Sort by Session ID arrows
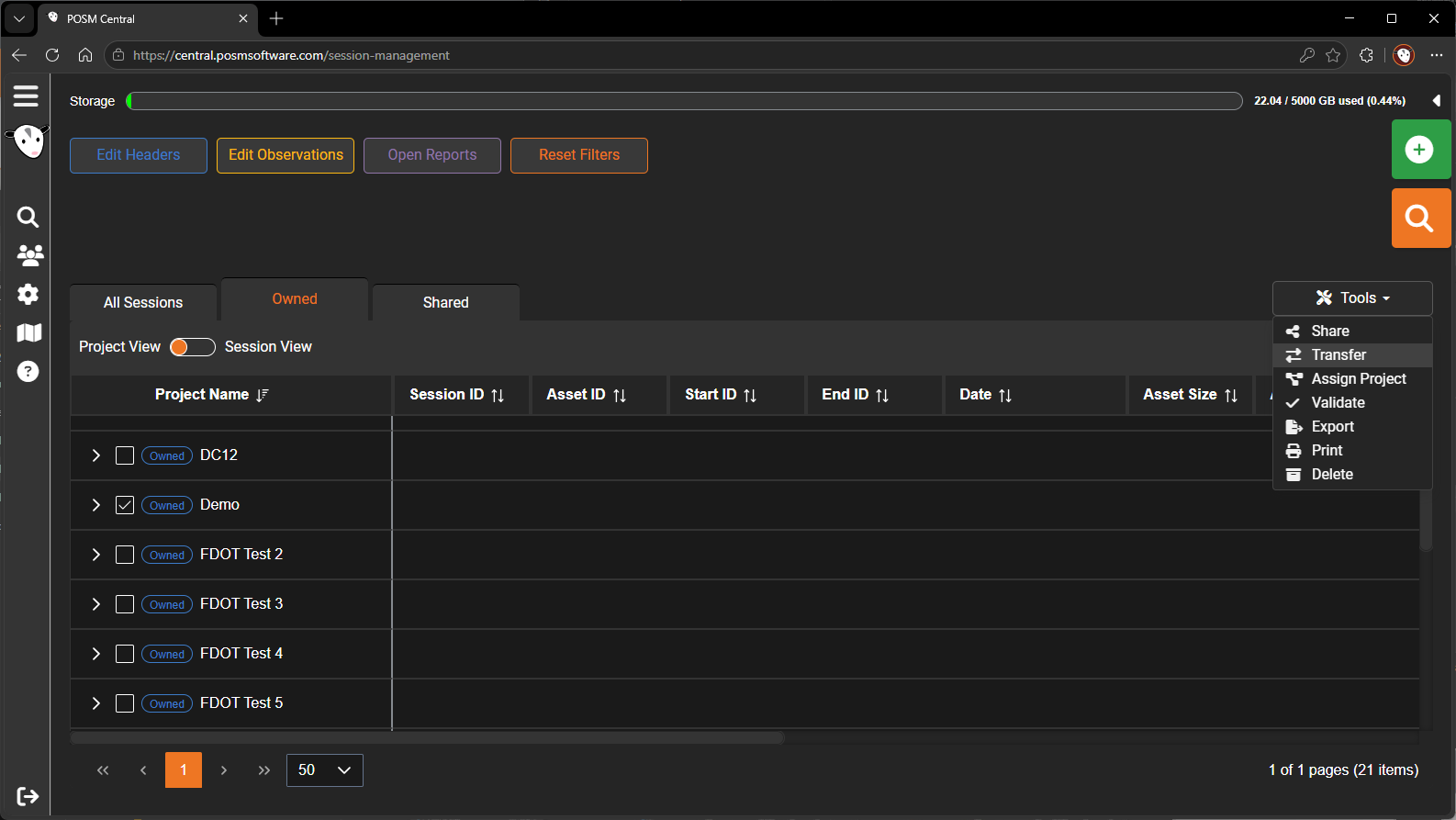This screenshot has height=820, width=1456. [x=498, y=395]
